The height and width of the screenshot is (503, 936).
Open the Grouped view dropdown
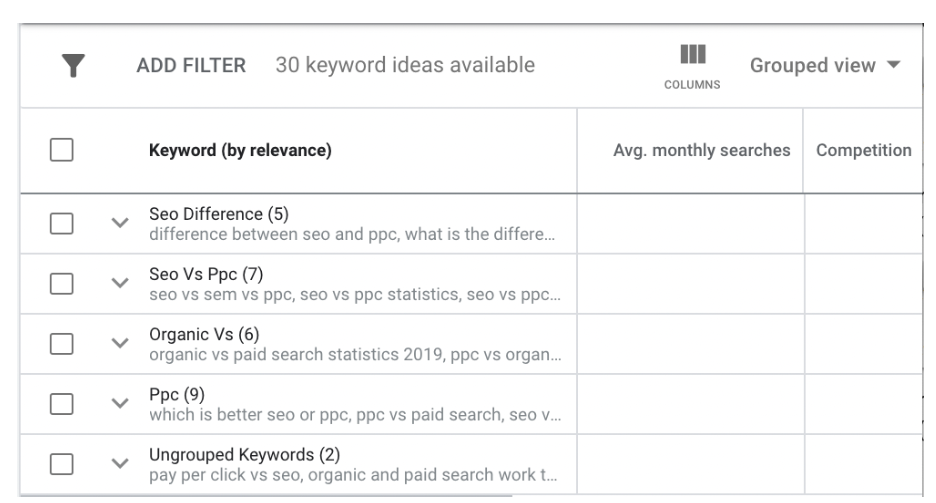826,66
